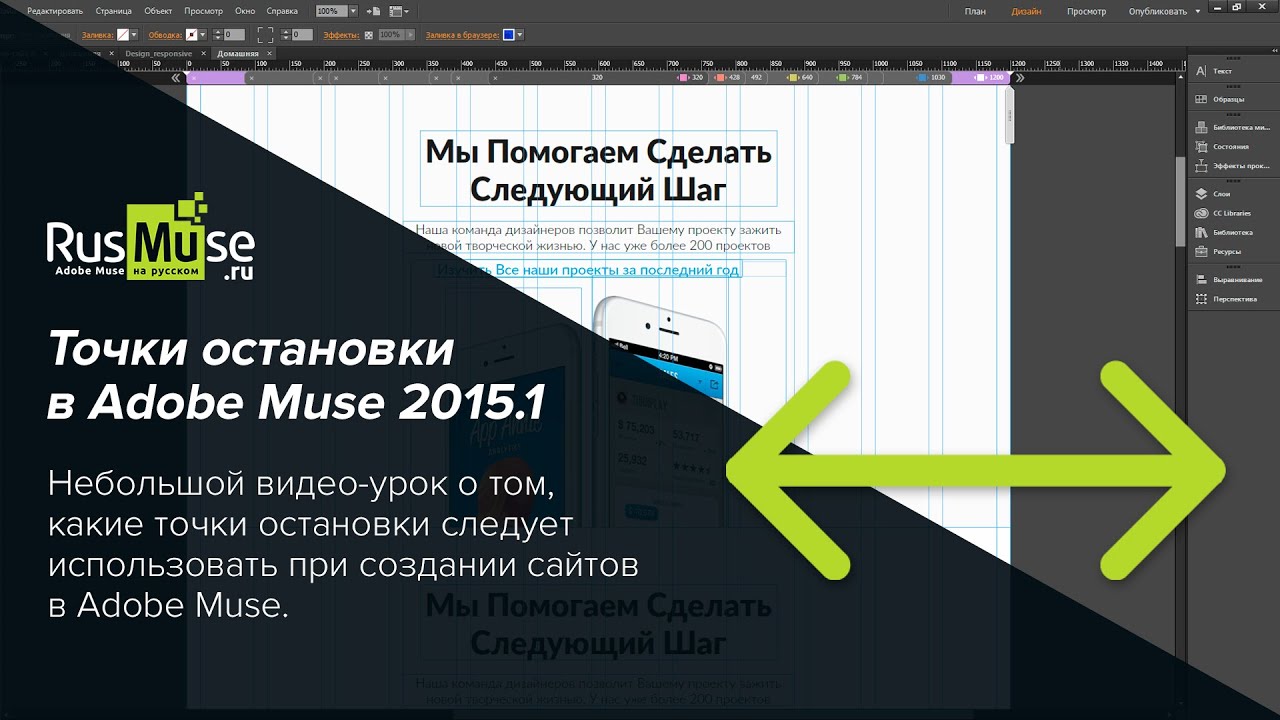The width and height of the screenshot is (1280, 720).
Task: Open the Обводка stroke swatch dropdown
Action: [x=204, y=35]
